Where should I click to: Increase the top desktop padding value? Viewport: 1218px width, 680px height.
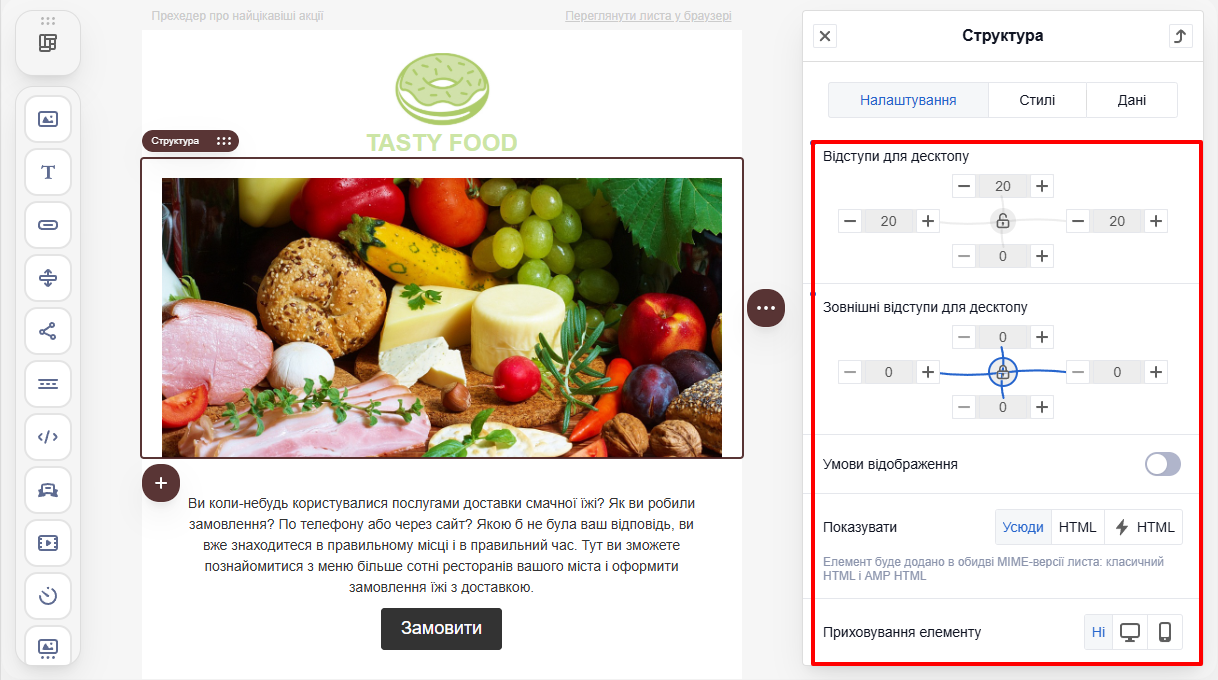coord(1042,186)
